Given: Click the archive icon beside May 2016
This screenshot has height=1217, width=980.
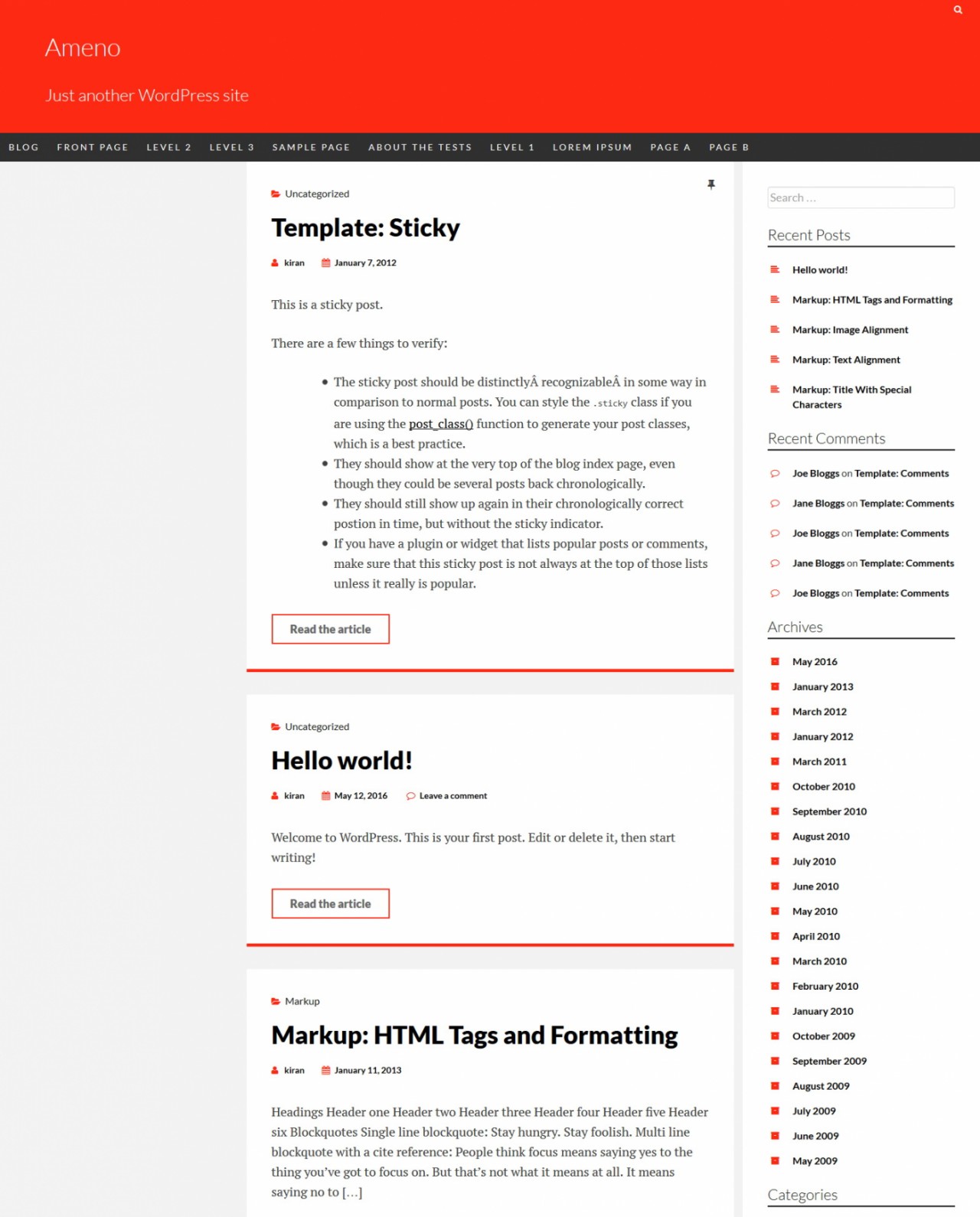Looking at the screenshot, I should click(x=775, y=661).
